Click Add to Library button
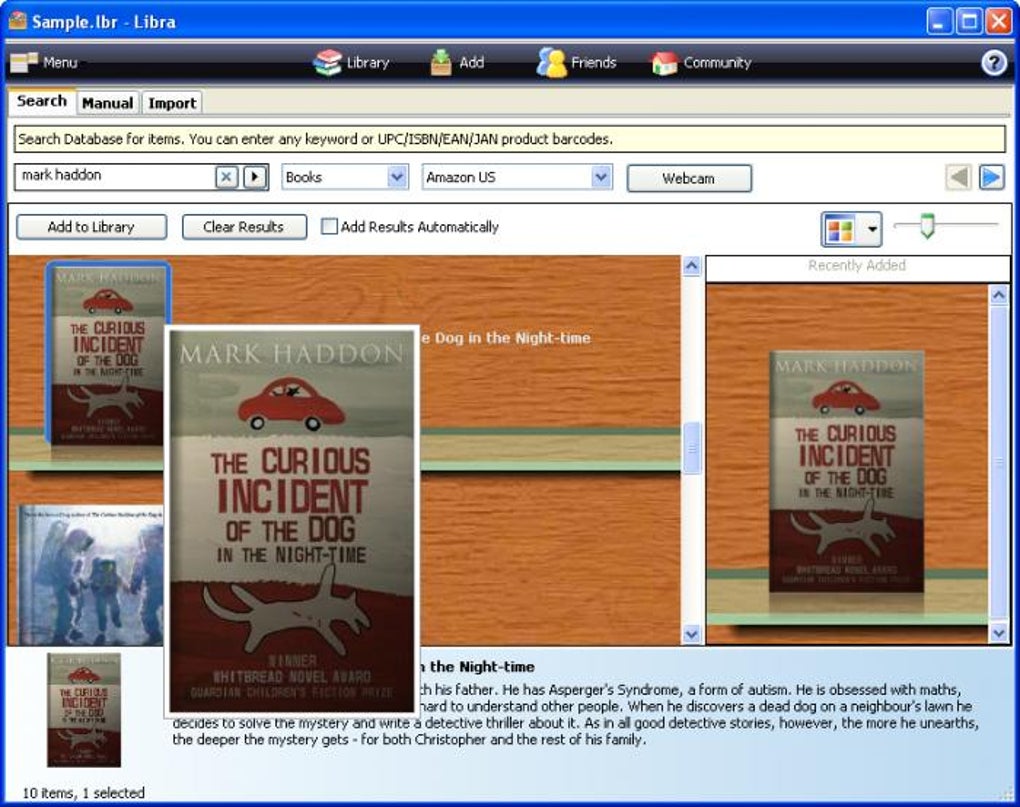1020x807 pixels. 91,227
